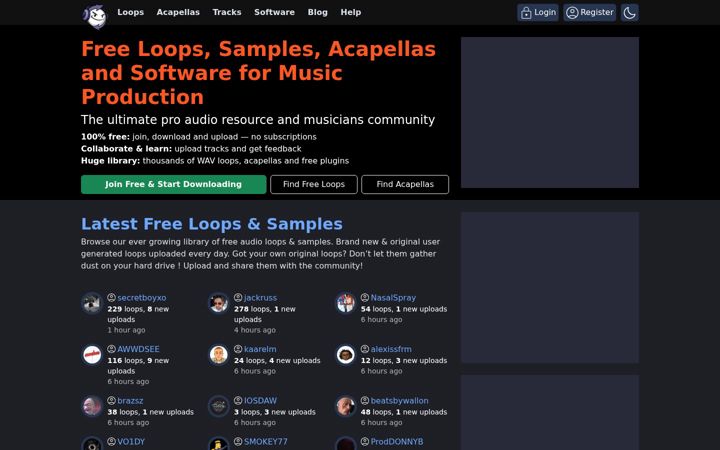Screen dimensions: 720x450
Task: Open the Software nav item
Action: (275, 12)
